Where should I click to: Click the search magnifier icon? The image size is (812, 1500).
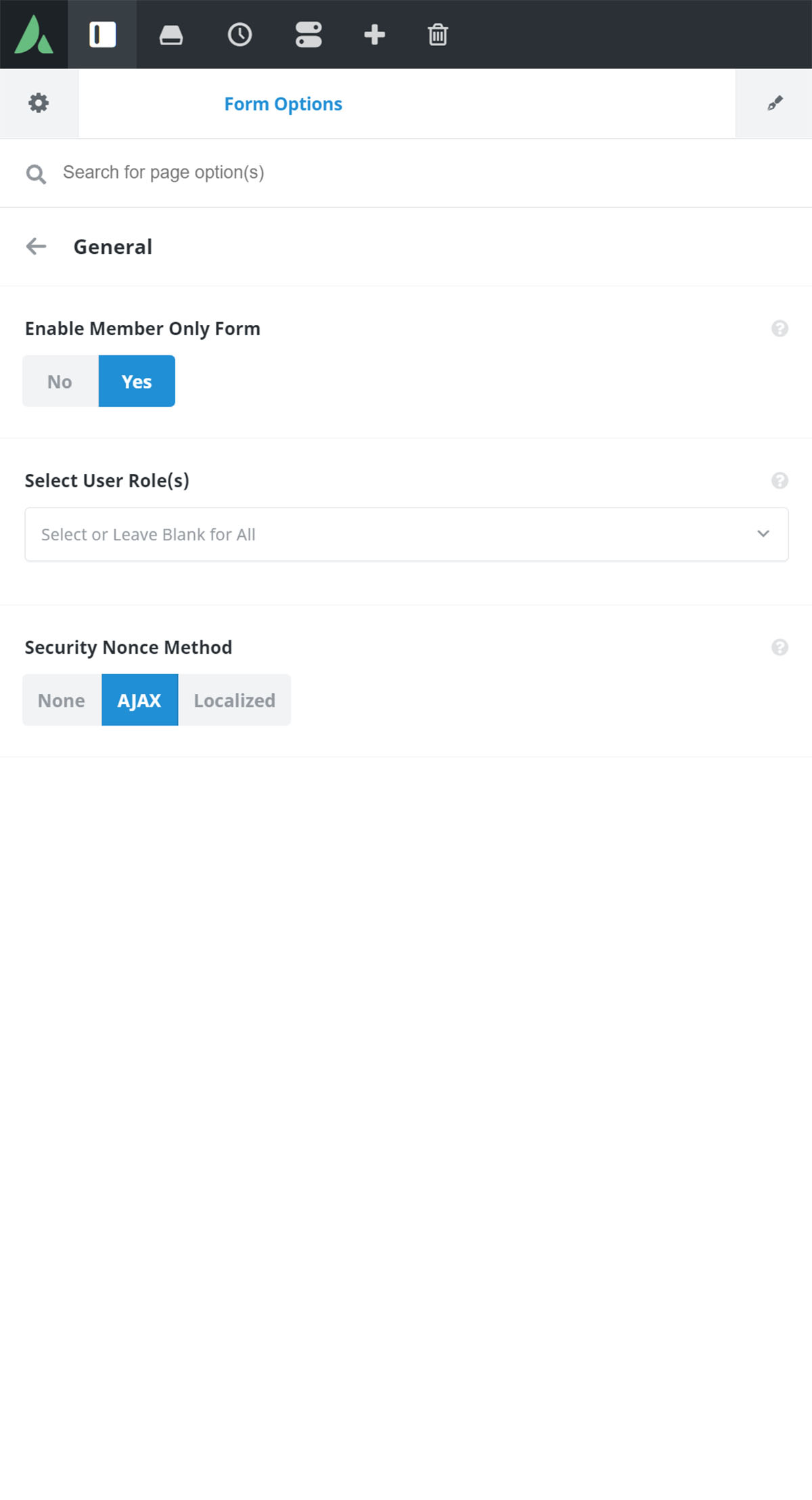pos(36,174)
